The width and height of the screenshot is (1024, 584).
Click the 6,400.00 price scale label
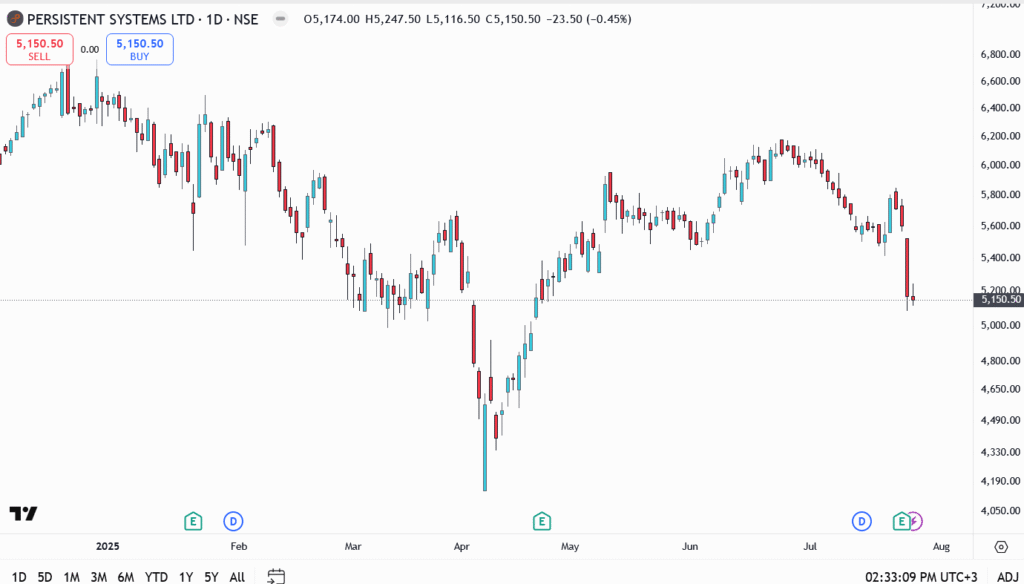(x=1000, y=108)
